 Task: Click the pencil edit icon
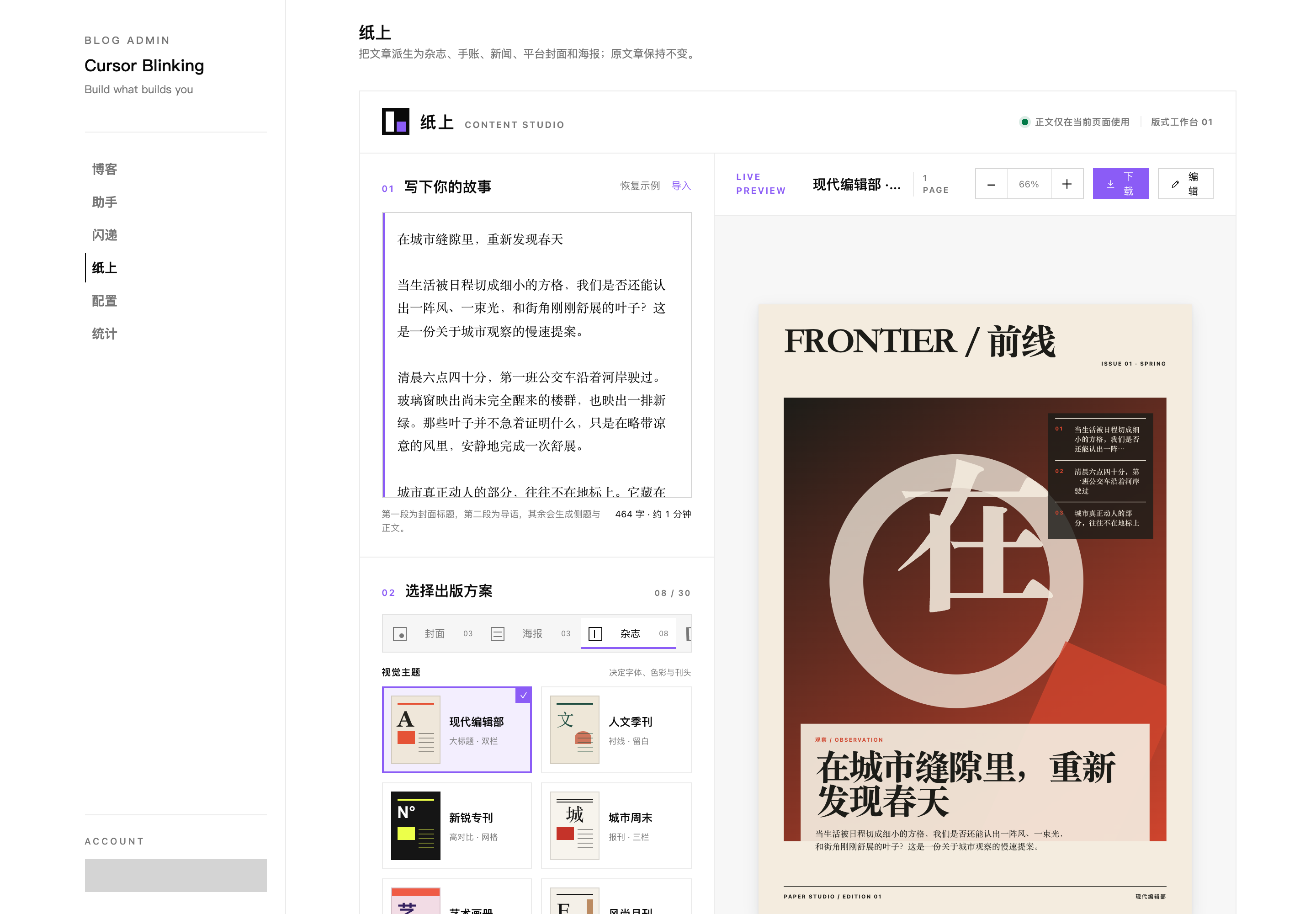(x=1175, y=184)
